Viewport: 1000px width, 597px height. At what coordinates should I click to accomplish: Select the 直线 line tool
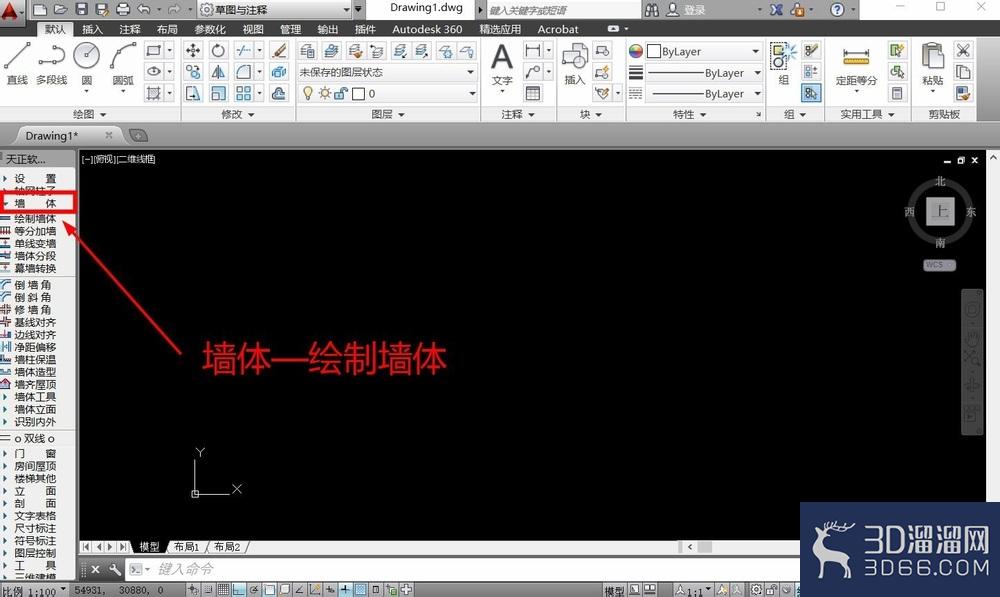(x=17, y=63)
